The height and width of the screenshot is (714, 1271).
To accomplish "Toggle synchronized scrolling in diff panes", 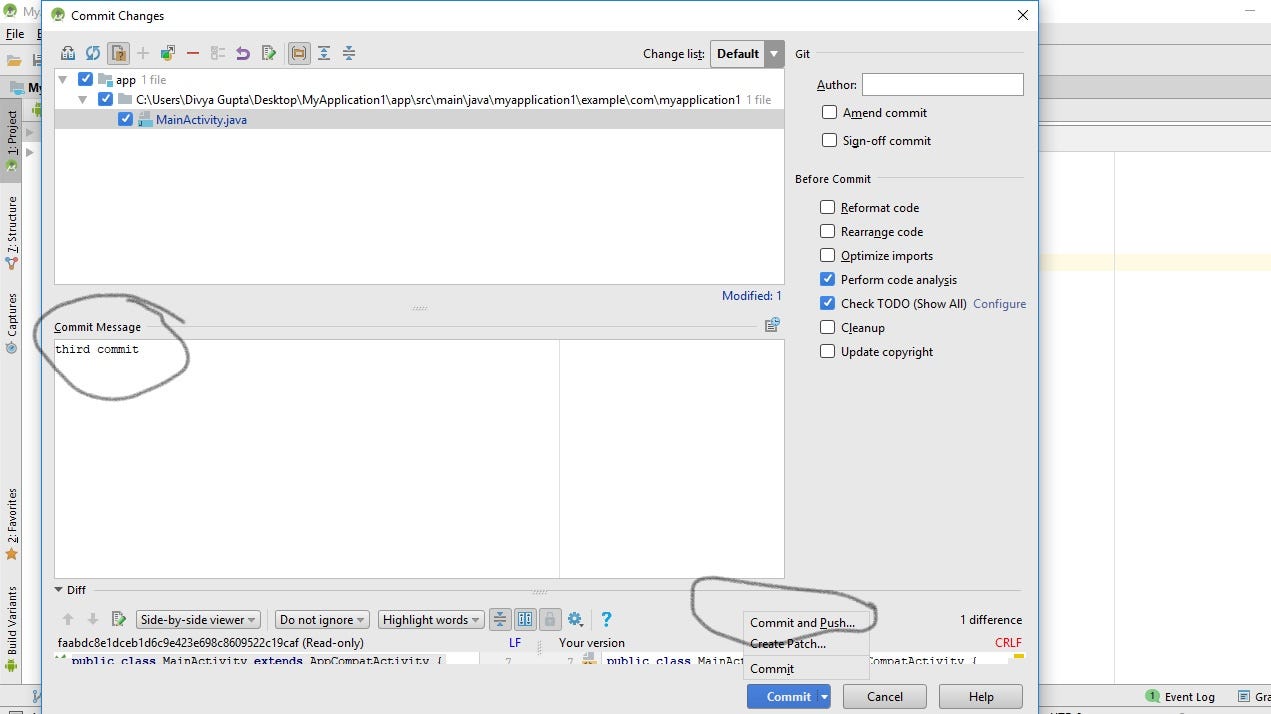I will tap(525, 619).
